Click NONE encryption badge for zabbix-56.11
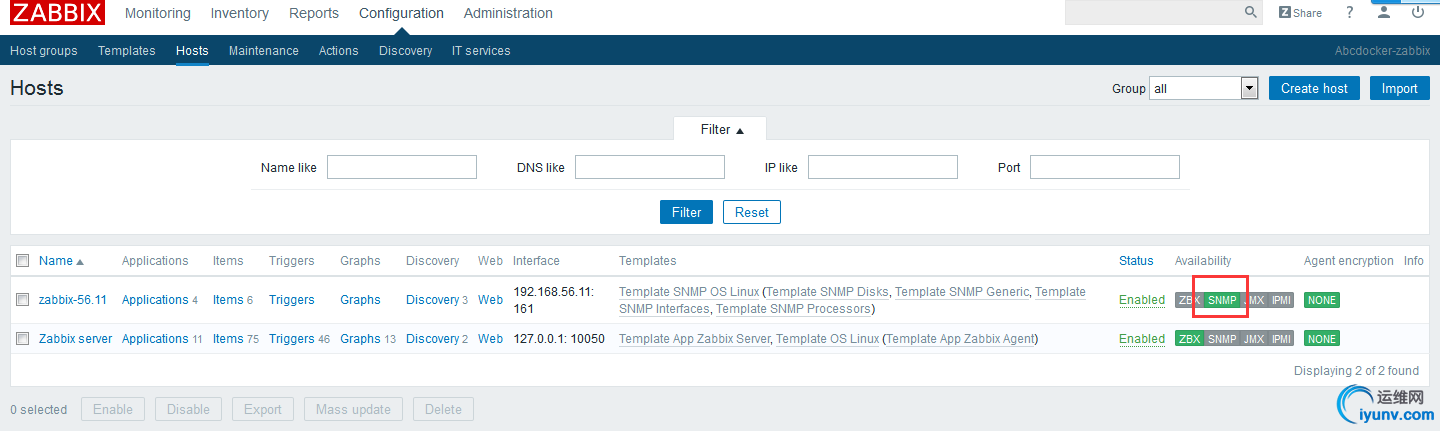This screenshot has width=1440, height=431. (x=1322, y=300)
